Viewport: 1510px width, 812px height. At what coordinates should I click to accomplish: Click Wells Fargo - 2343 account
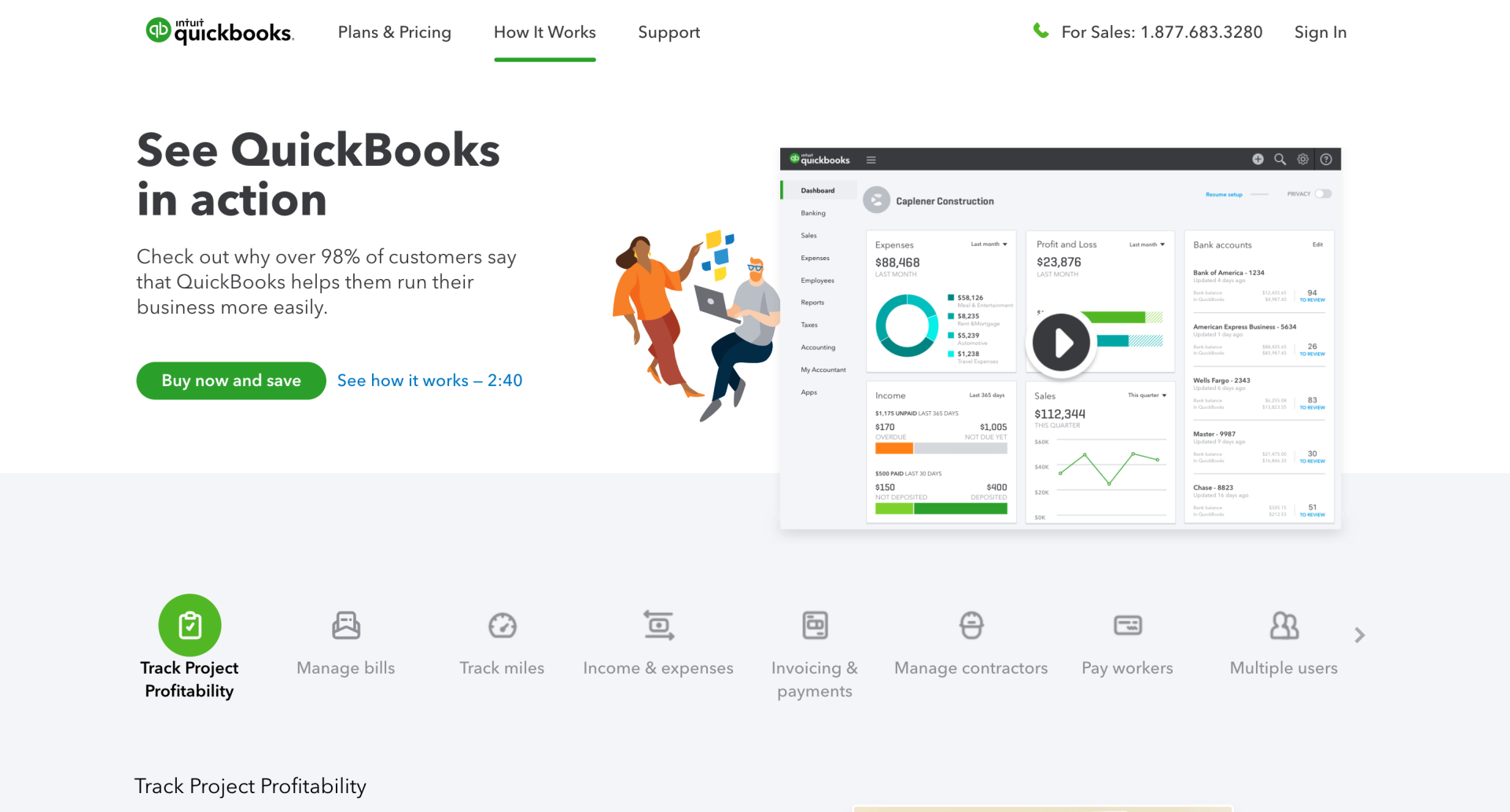coord(1221,380)
